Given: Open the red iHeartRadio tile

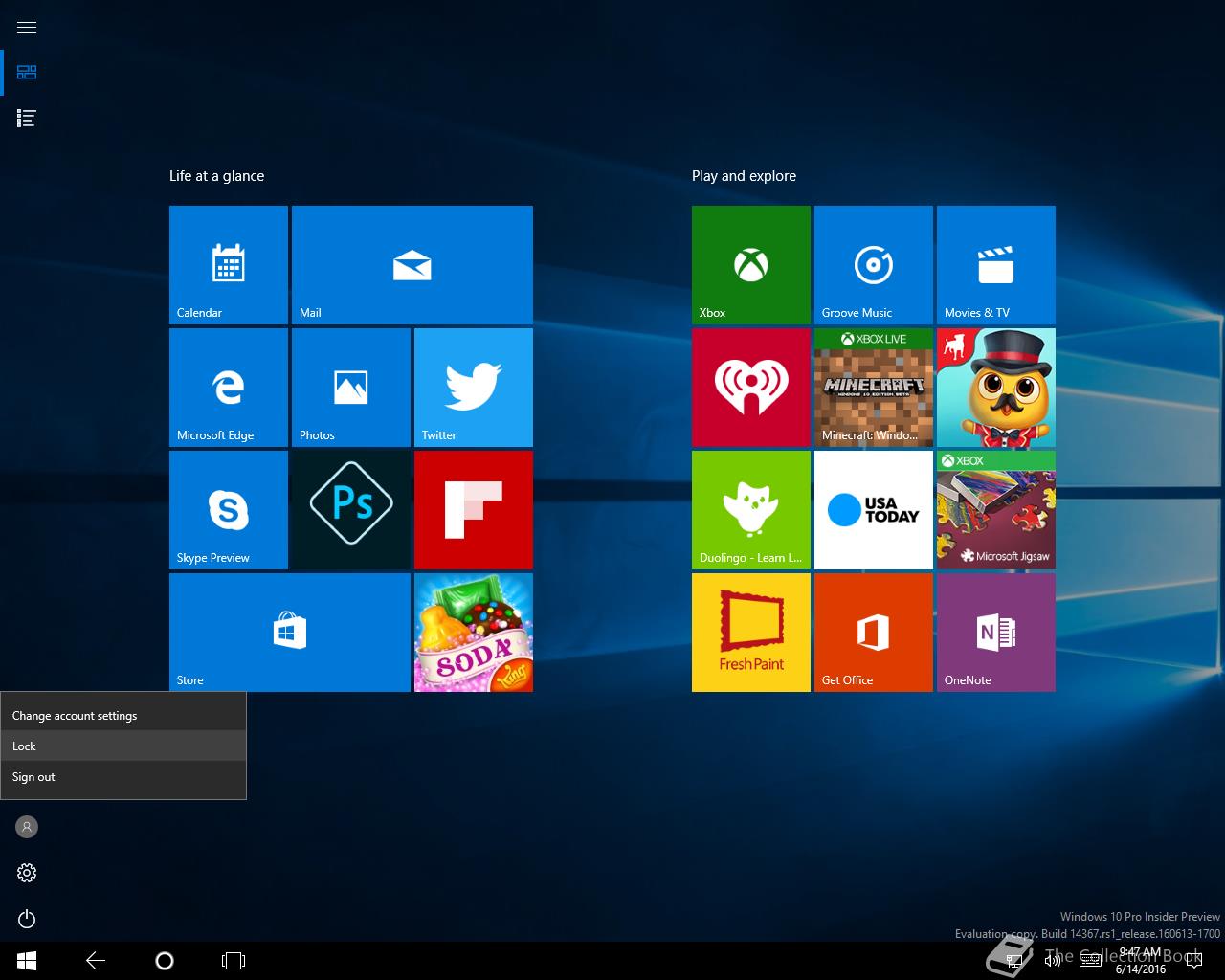Looking at the screenshot, I should coord(751,388).
